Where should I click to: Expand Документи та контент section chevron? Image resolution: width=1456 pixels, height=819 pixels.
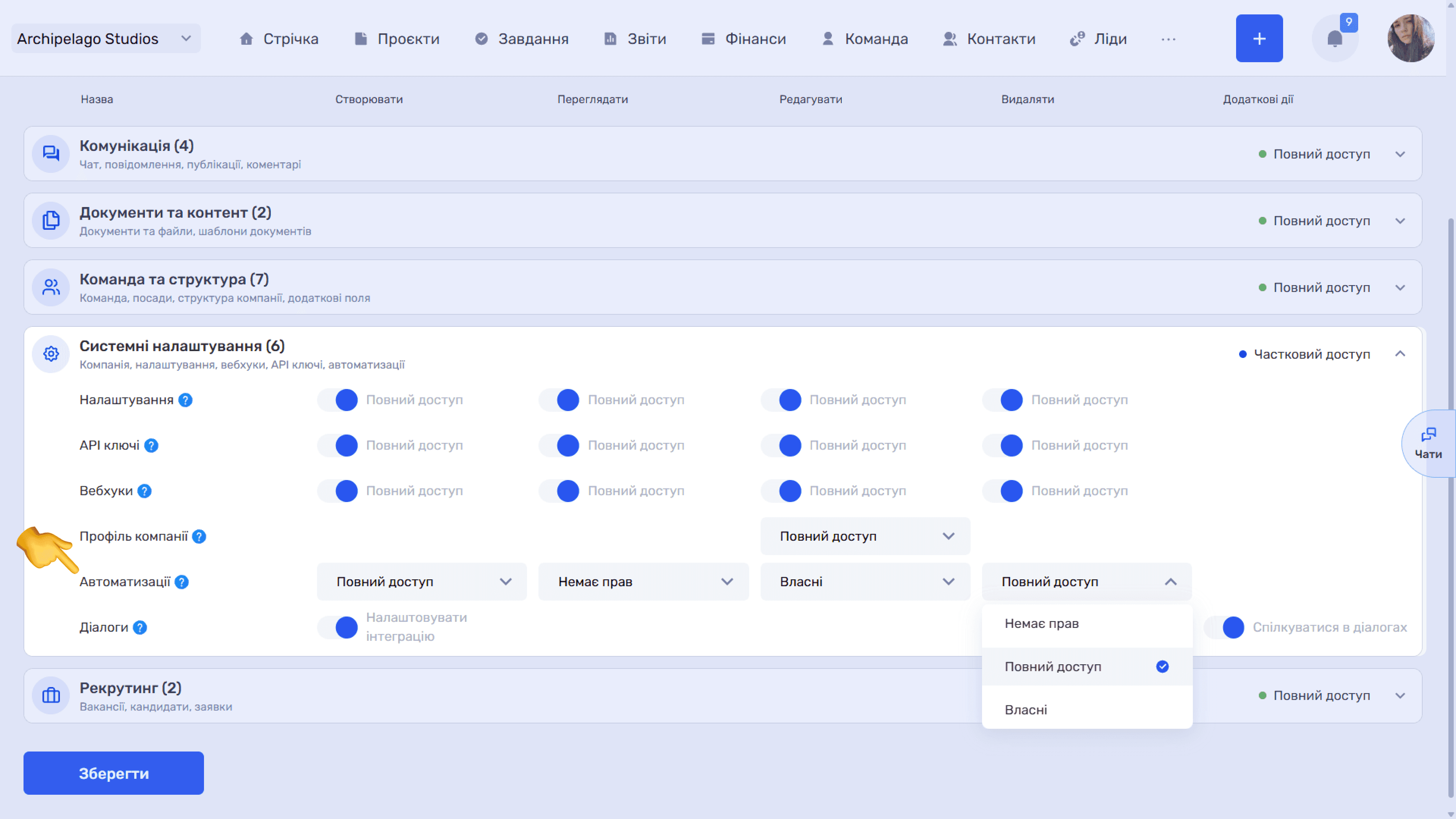[x=1400, y=221]
